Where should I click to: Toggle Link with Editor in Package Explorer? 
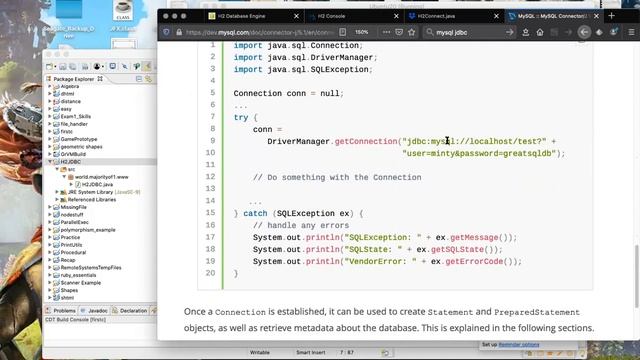[148, 79]
